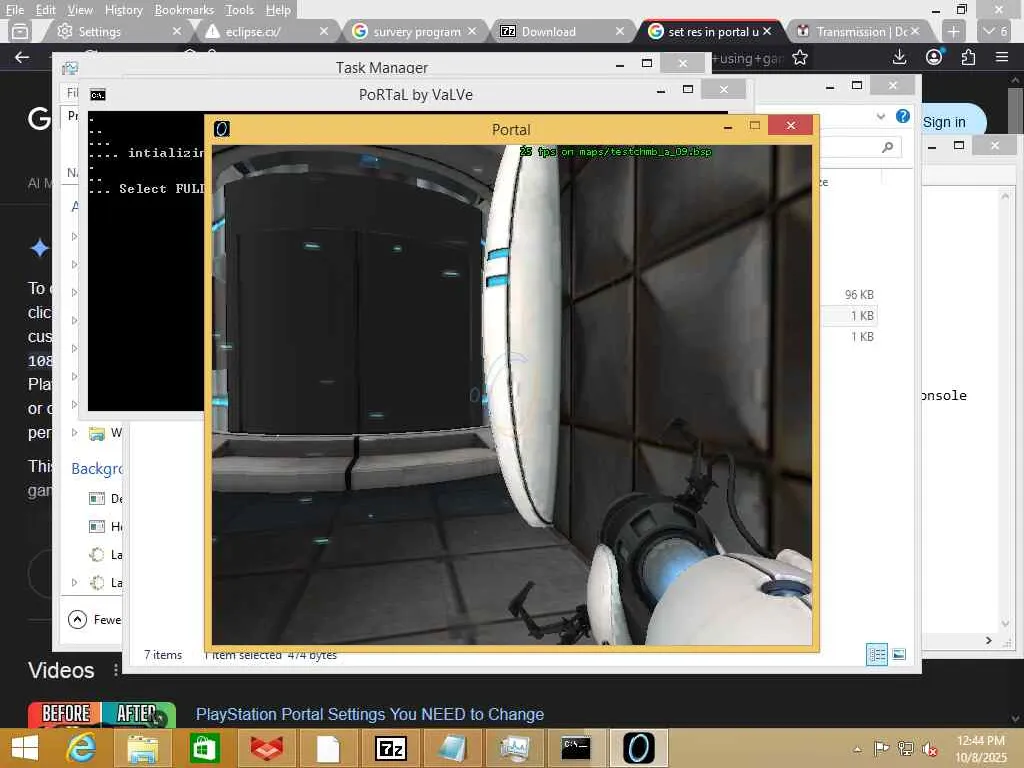Viewport: 1024px width, 768px height.
Task: Open the 7-Zip taskbar icon
Action: point(391,748)
